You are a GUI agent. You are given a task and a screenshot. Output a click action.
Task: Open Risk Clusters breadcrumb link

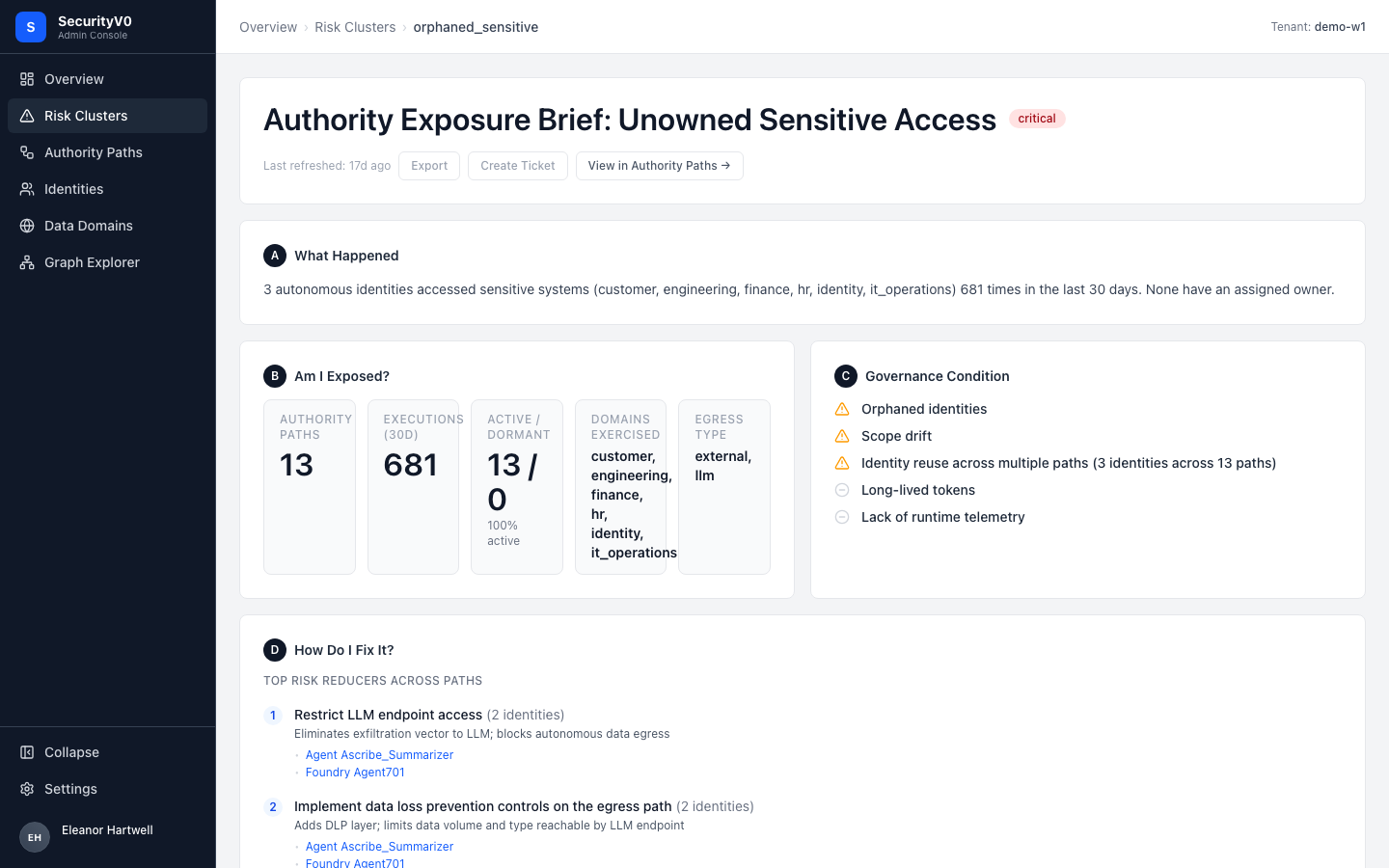pyautogui.click(x=355, y=27)
